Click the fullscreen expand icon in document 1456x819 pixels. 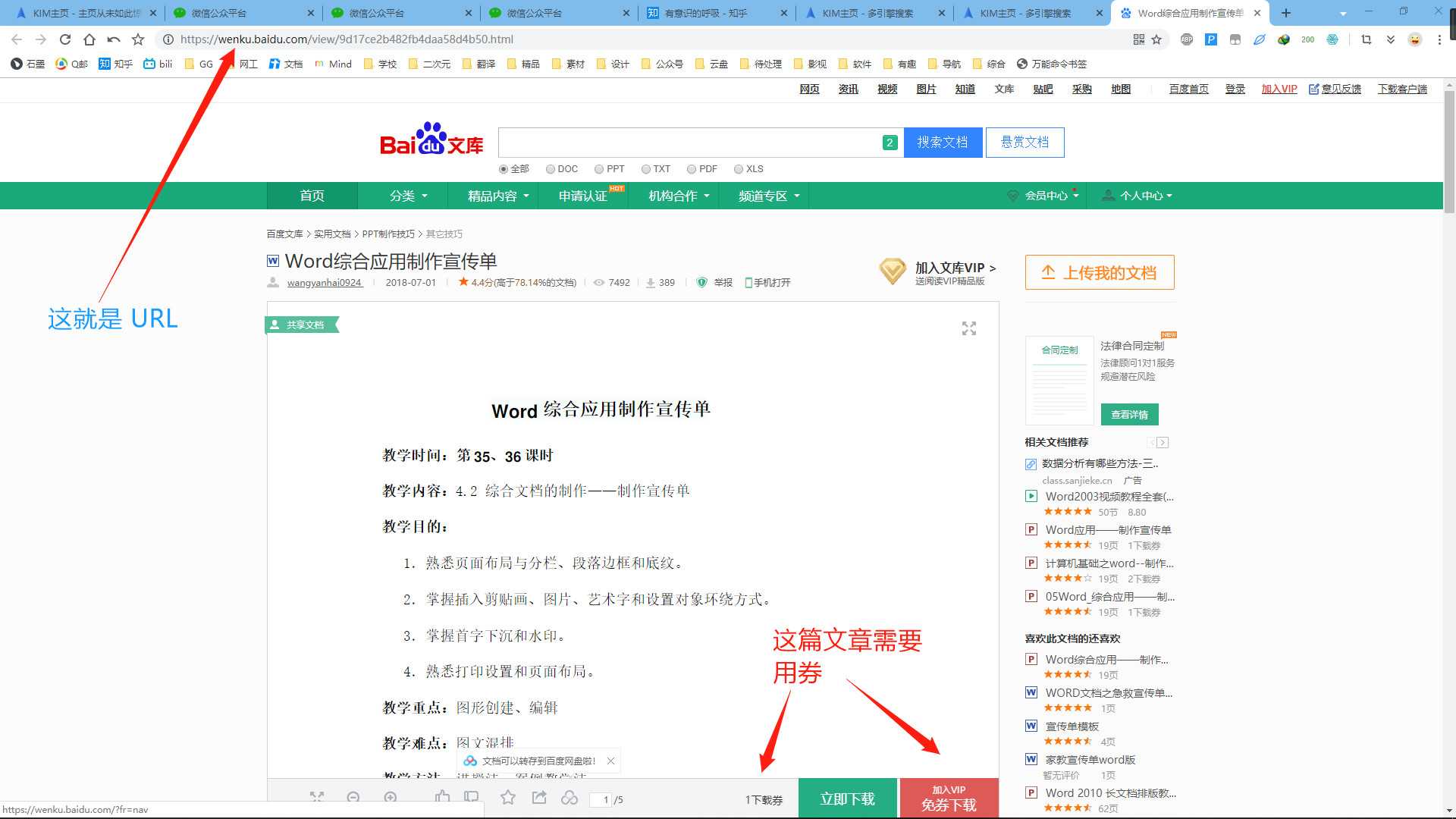(969, 328)
